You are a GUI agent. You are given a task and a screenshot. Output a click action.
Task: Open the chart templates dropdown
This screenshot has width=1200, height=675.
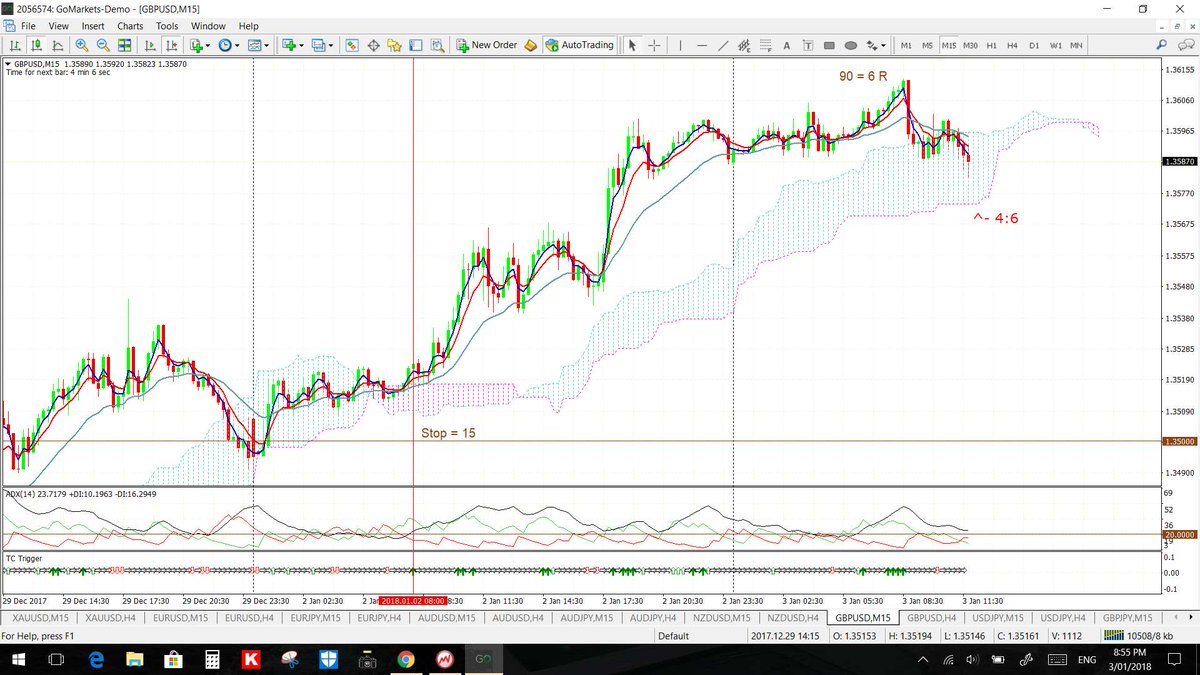[x=257, y=45]
